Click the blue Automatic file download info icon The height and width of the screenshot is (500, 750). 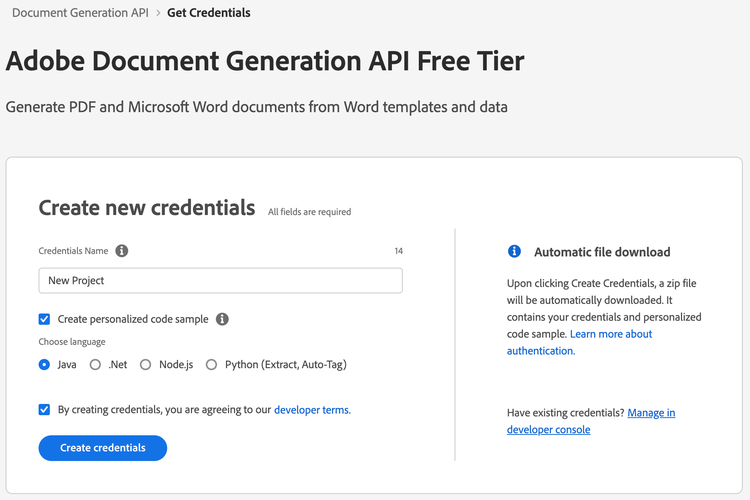514,251
